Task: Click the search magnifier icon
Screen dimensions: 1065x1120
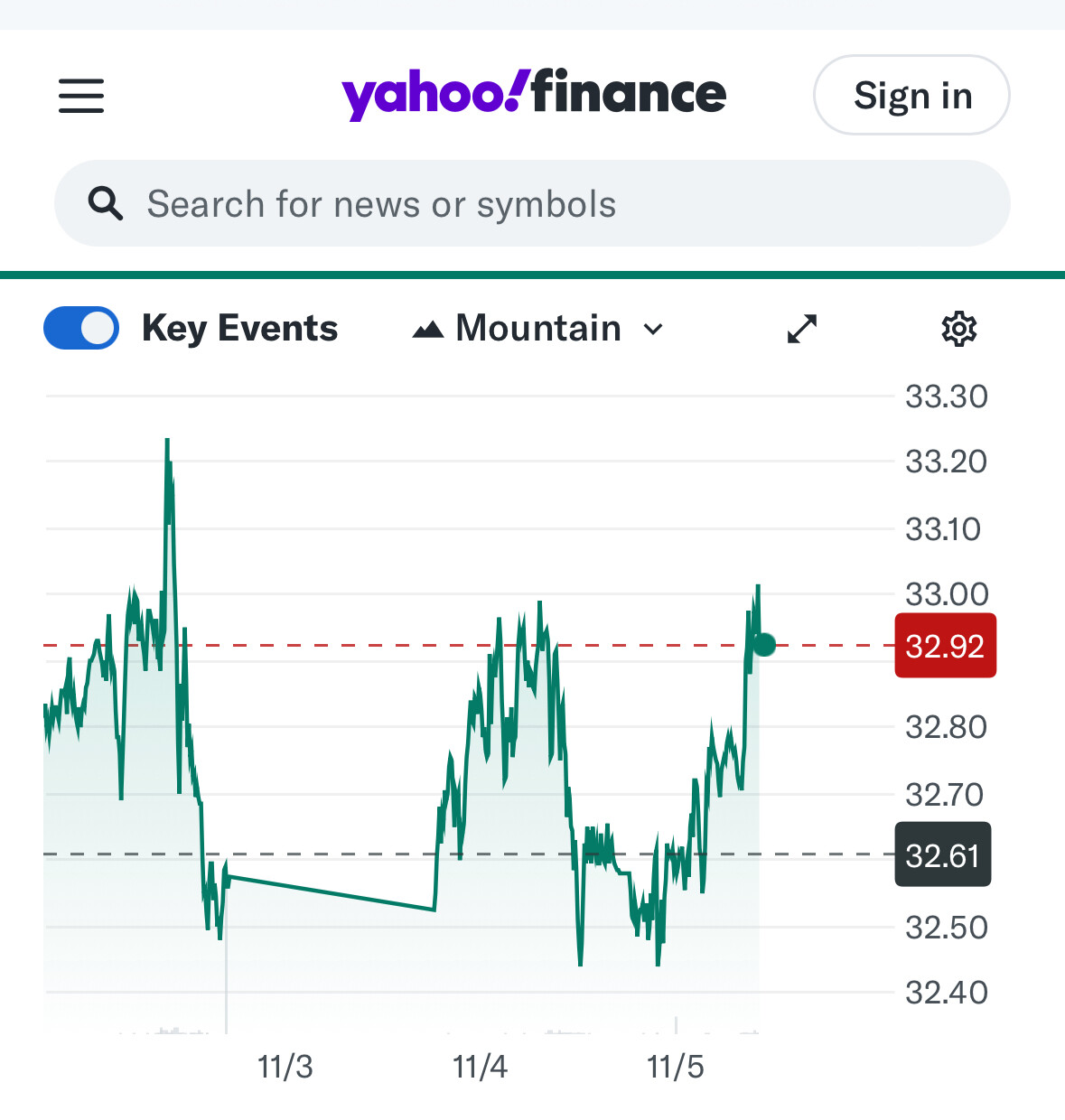Action: (x=106, y=203)
